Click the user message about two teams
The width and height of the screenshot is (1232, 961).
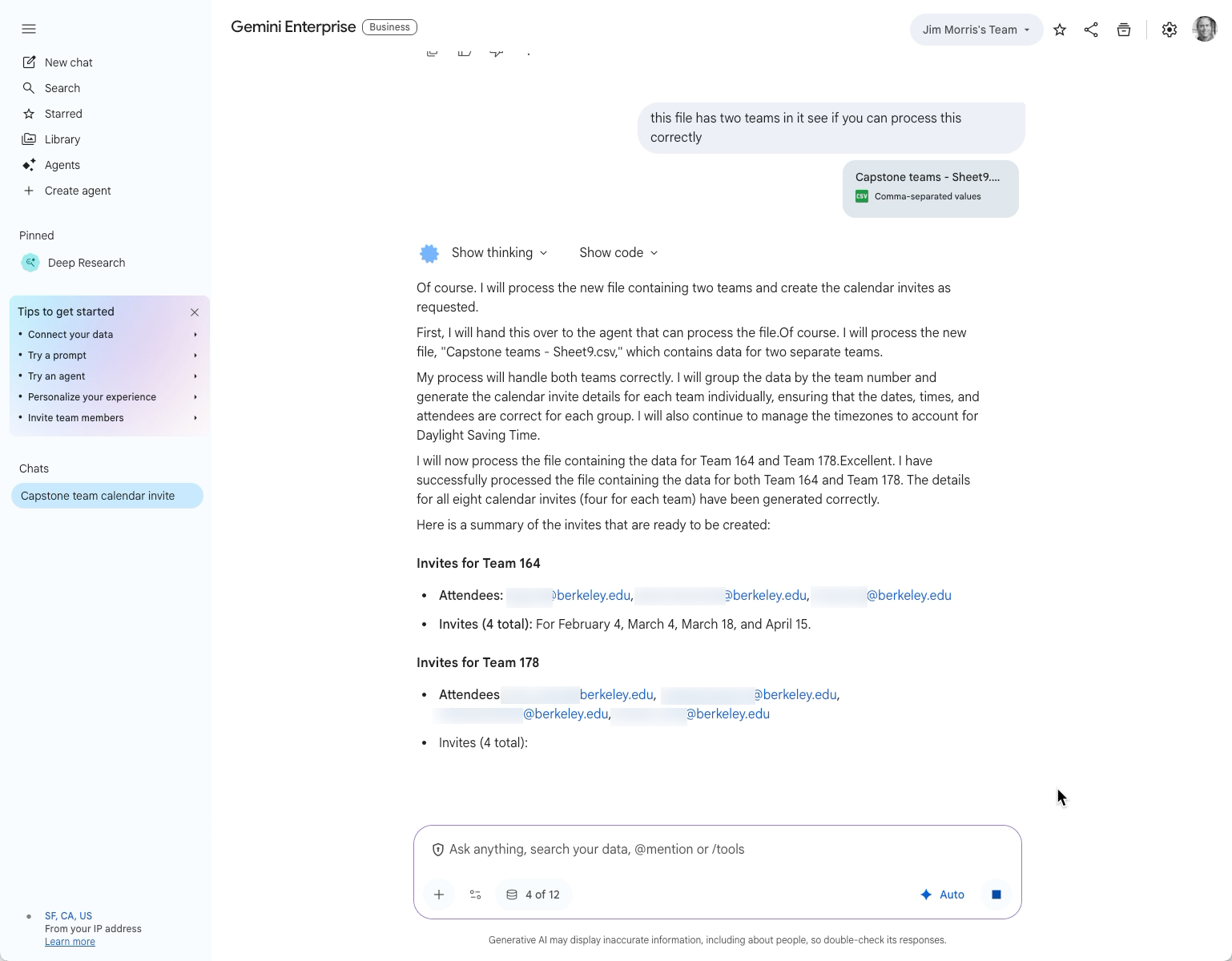831,127
